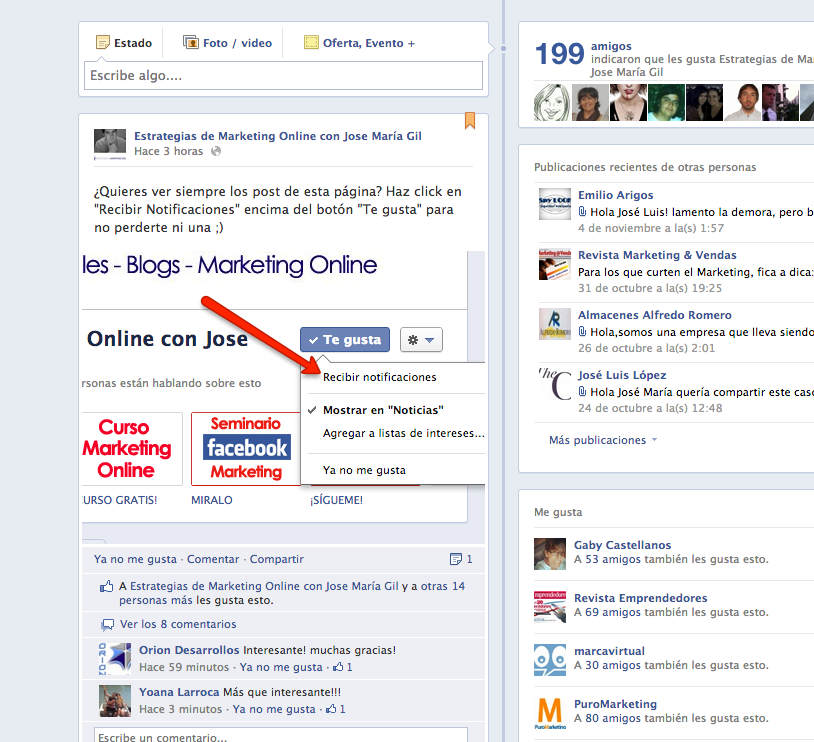
Task: Focus the 'Escribe algo....' status field
Action: (x=283, y=75)
